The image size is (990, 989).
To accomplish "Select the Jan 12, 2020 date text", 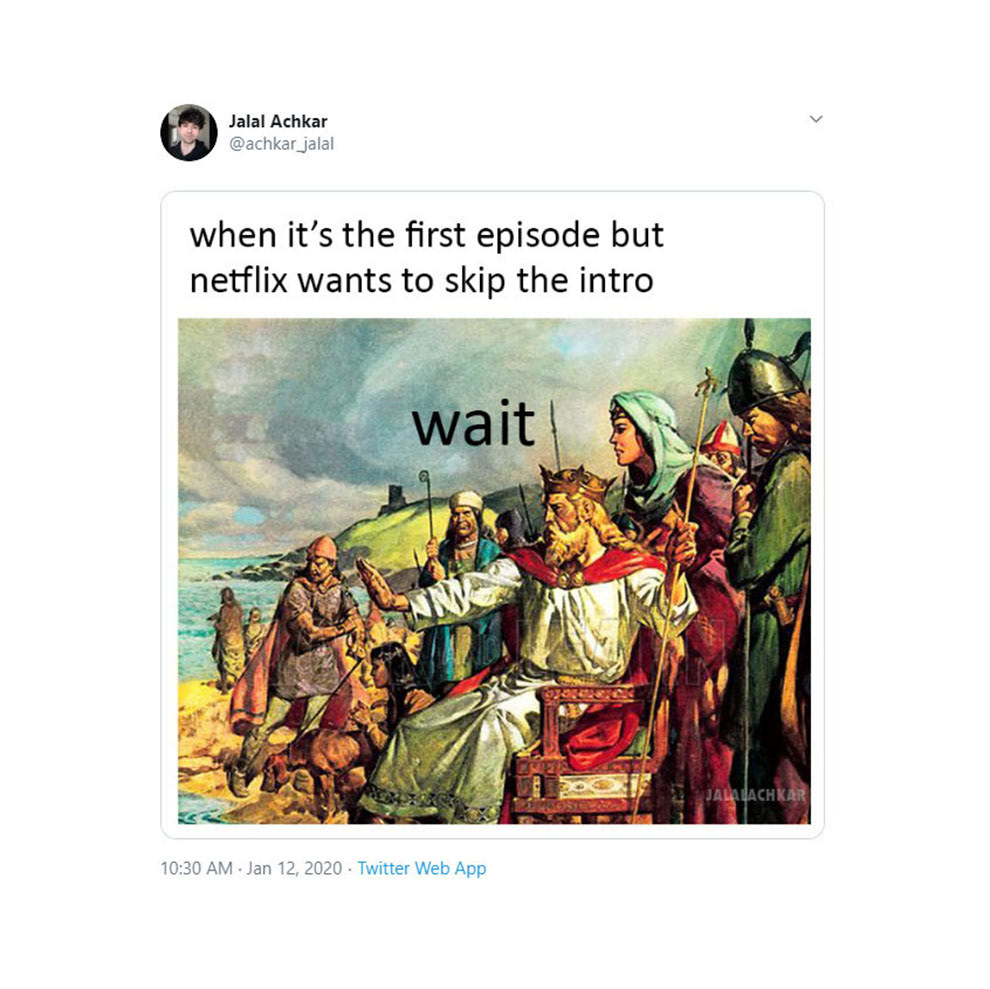I will click(x=294, y=868).
